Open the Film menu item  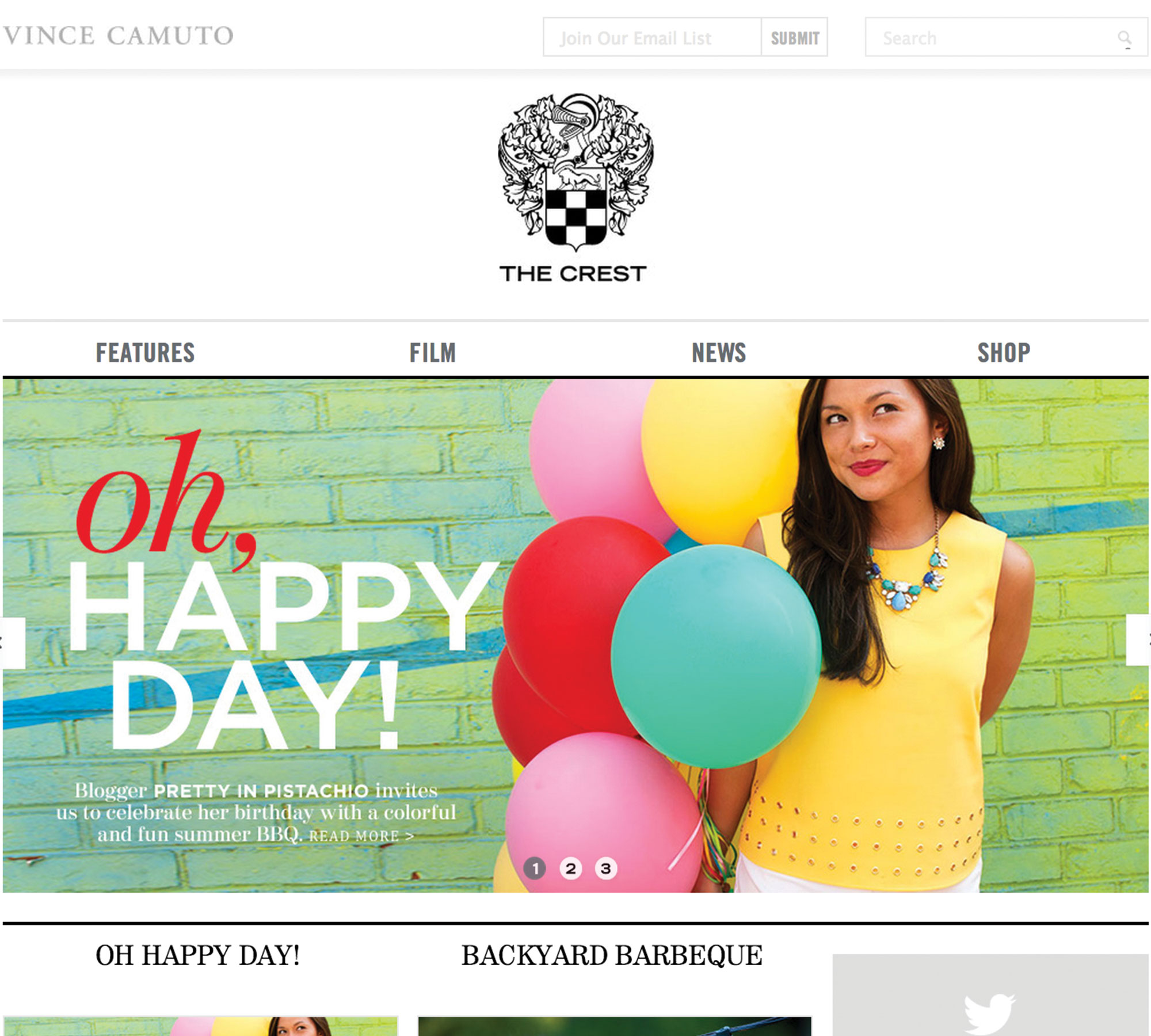[x=432, y=353]
